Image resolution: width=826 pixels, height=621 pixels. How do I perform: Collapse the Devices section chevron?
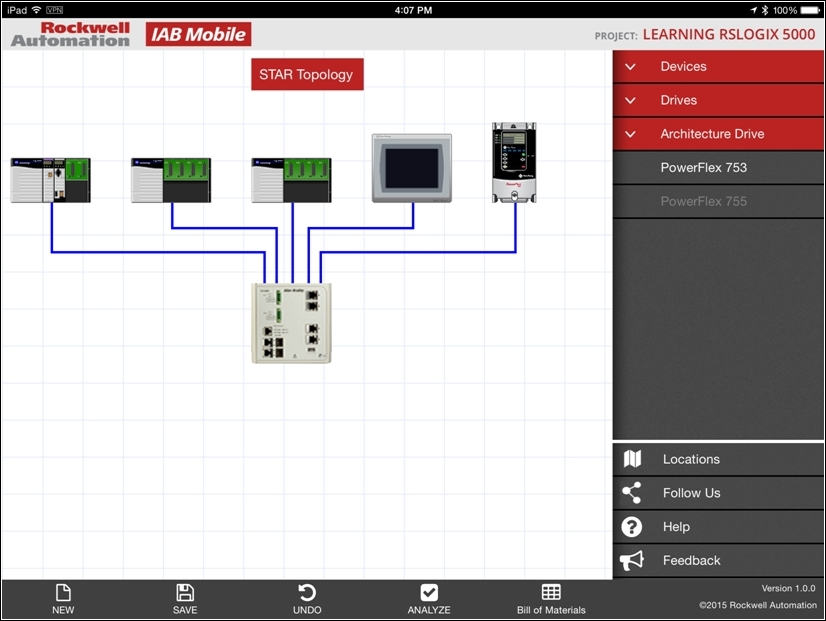pyautogui.click(x=630, y=67)
